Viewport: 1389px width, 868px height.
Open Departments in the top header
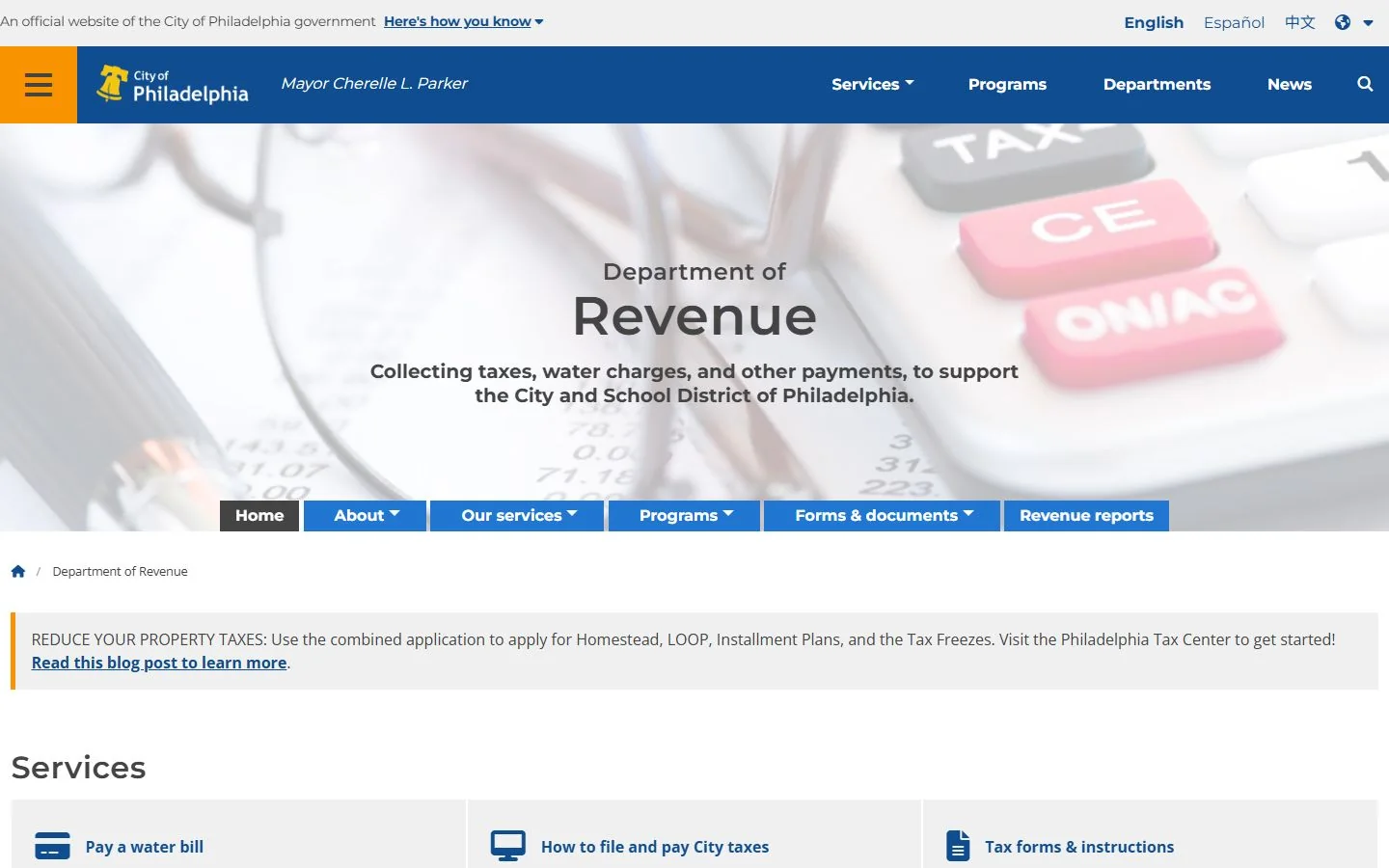[1157, 84]
